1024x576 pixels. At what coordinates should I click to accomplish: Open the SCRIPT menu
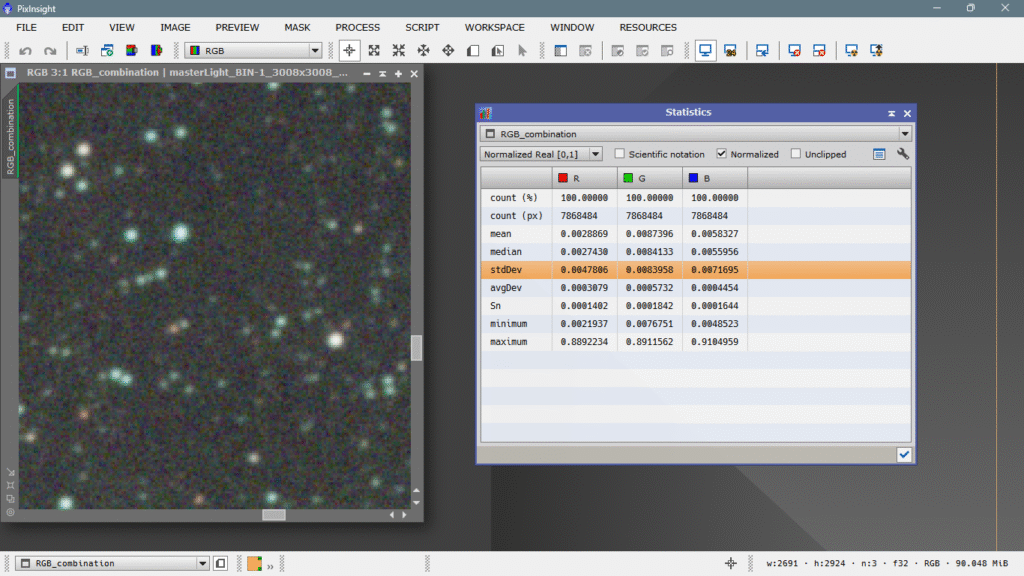pyautogui.click(x=422, y=27)
